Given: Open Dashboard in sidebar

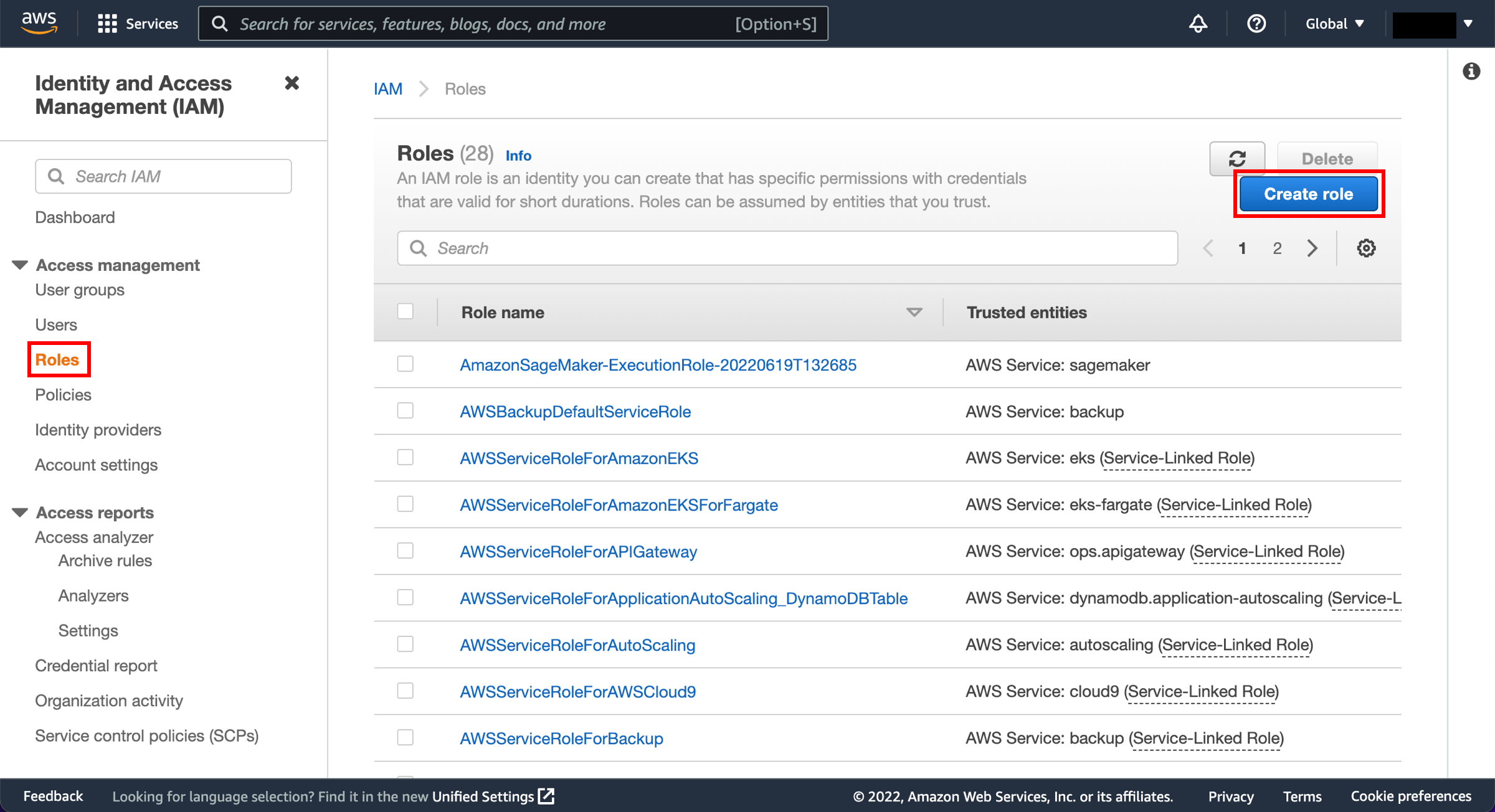Looking at the screenshot, I should (75, 217).
